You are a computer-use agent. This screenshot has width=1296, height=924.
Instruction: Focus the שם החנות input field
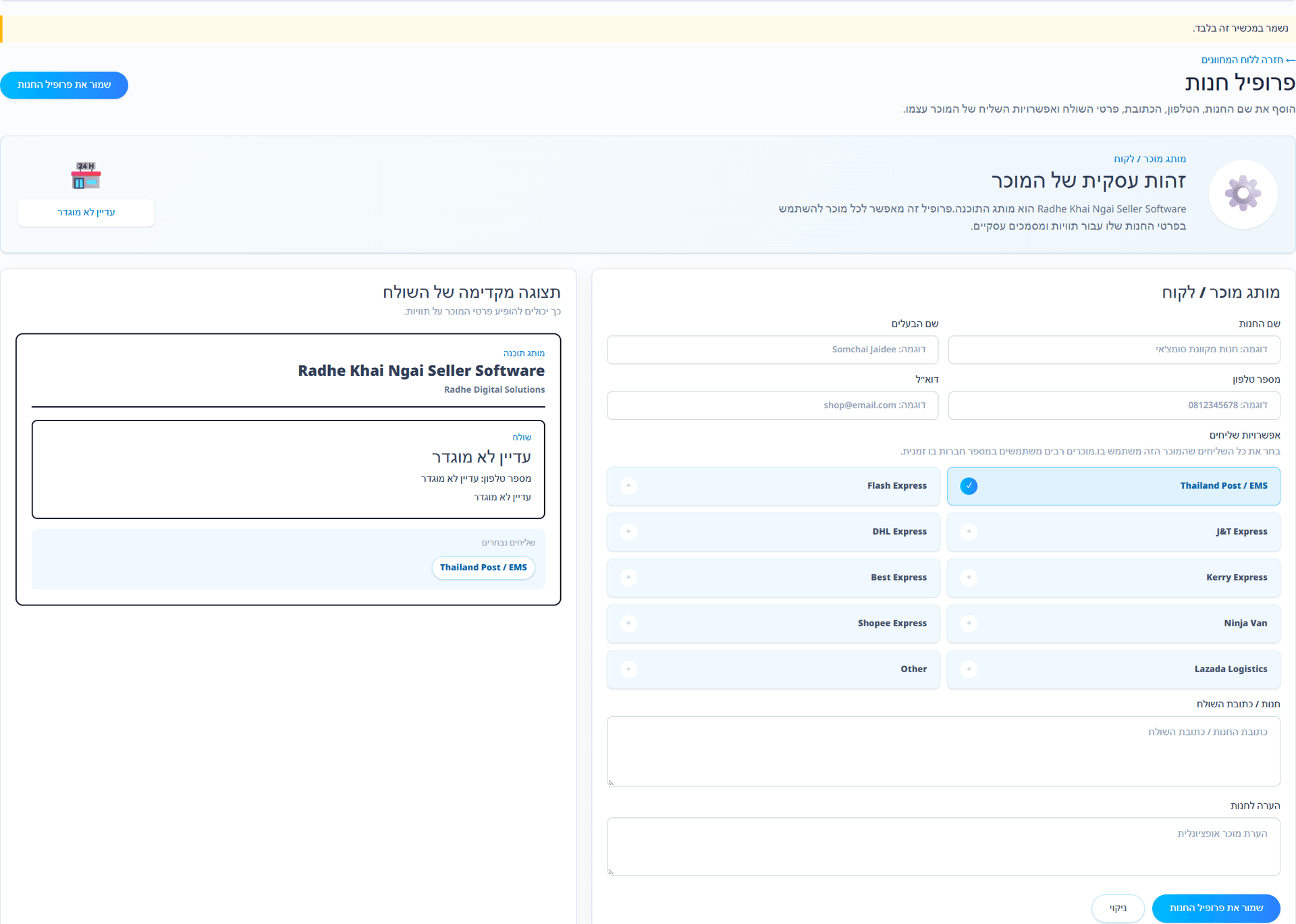1113,350
